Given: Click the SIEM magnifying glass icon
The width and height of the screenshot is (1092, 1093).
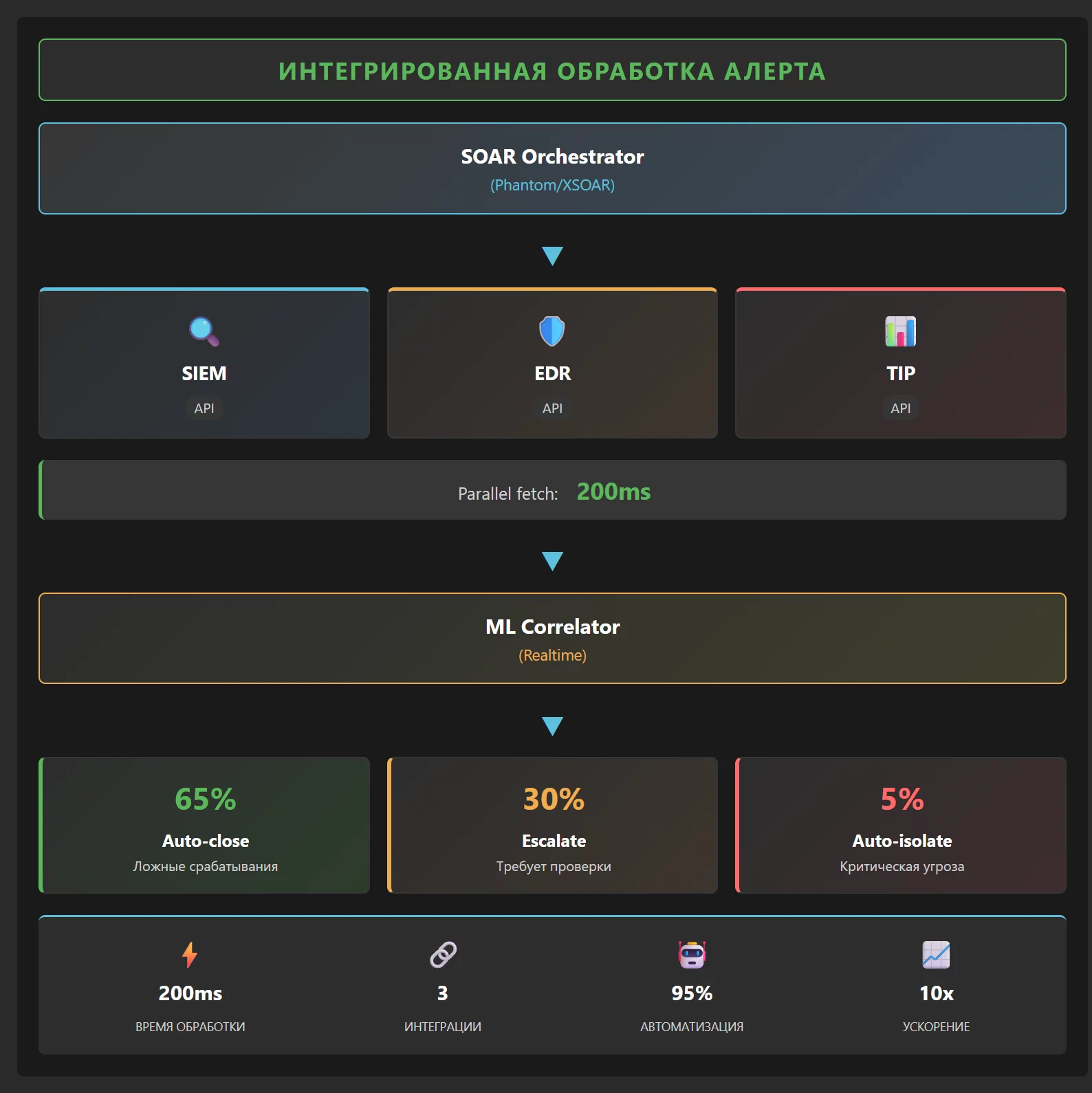Looking at the screenshot, I should point(204,331).
